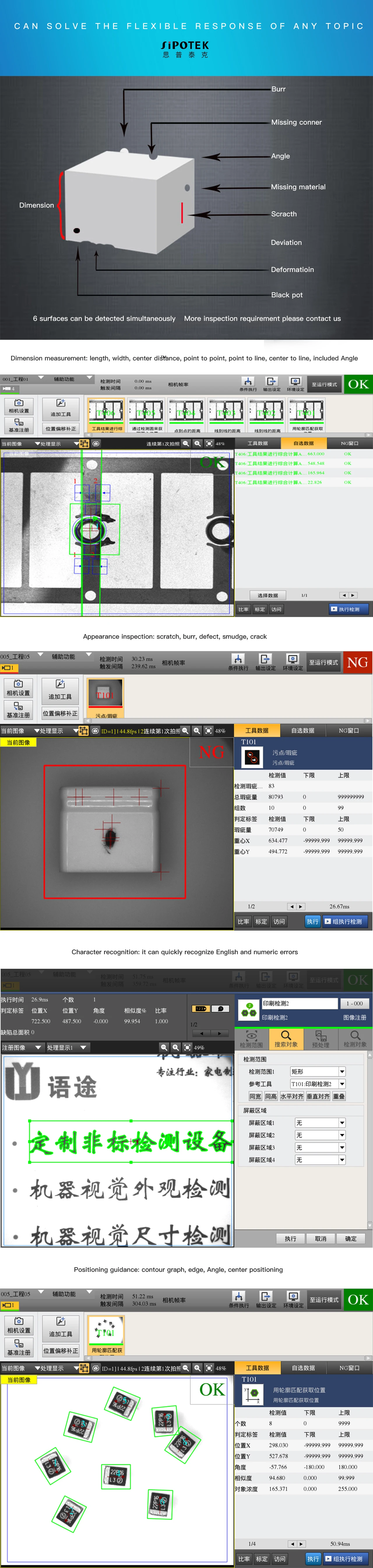The image size is (373, 1568).
Task: Select the 自选数据 tab in the NG stain-inspection window
Action: (302, 731)
